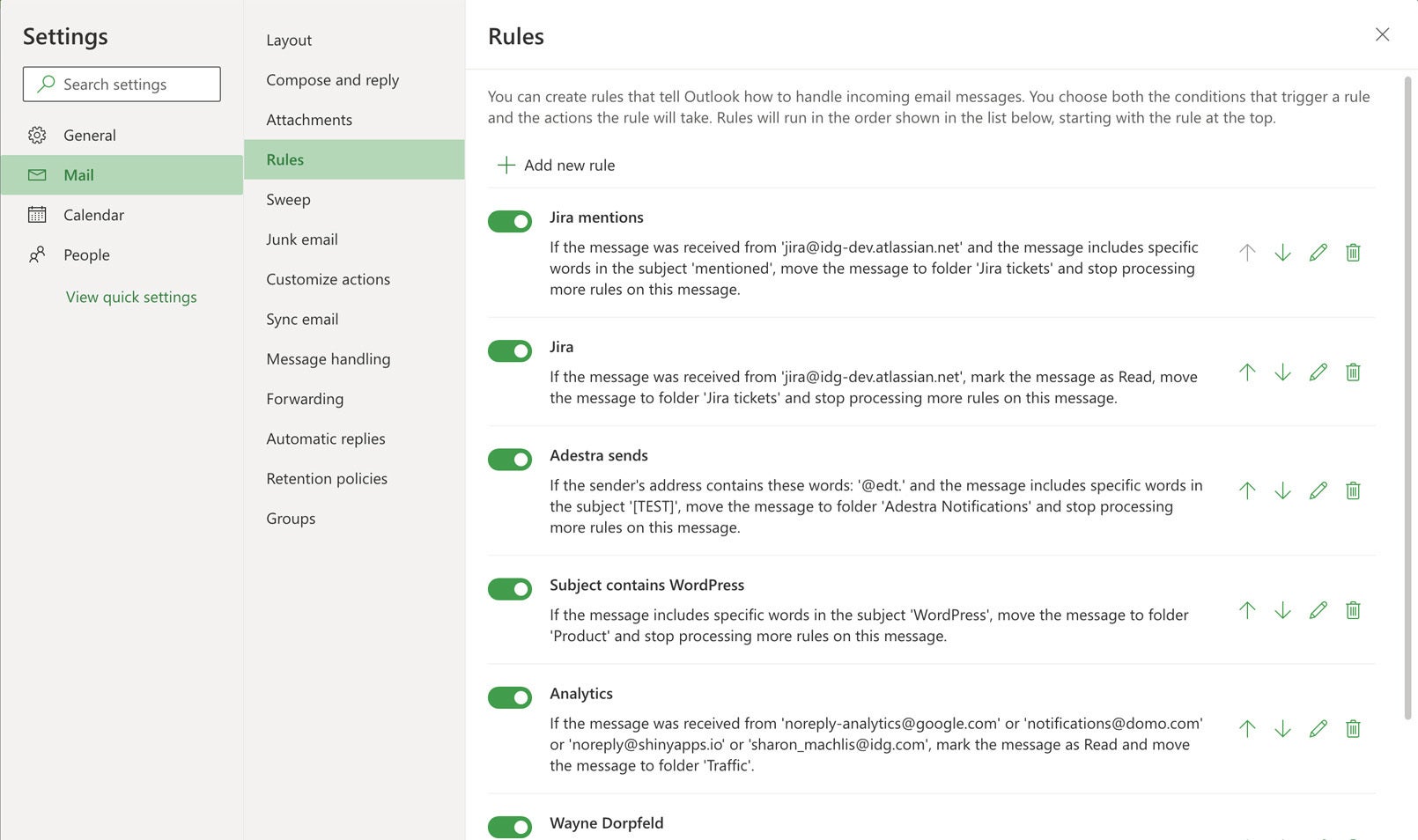Viewport: 1418px width, 840px height.
Task: Delete the Jira mentions rule
Action: pyautogui.click(x=1353, y=253)
